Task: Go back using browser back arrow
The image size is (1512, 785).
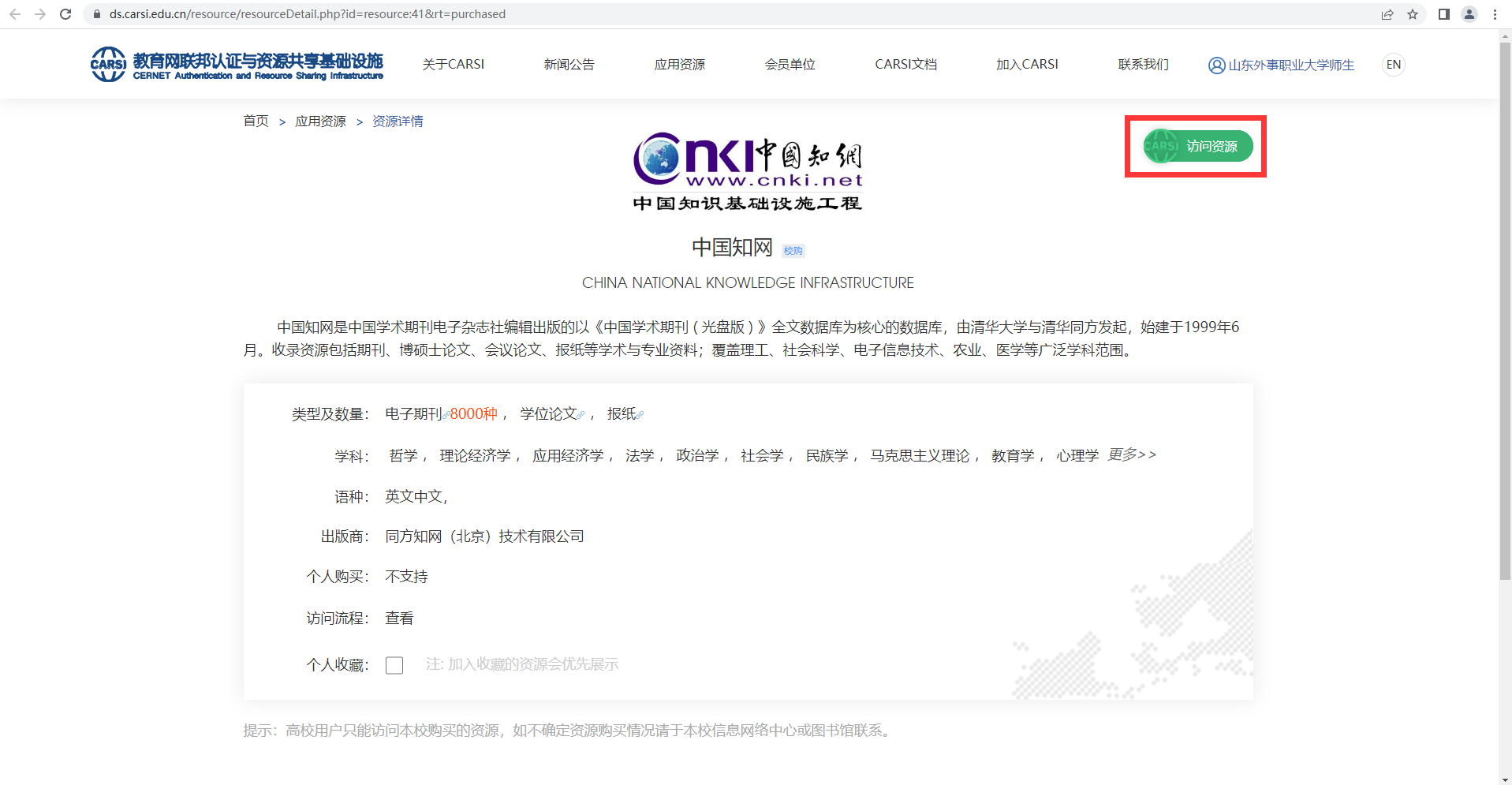Action: [14, 14]
